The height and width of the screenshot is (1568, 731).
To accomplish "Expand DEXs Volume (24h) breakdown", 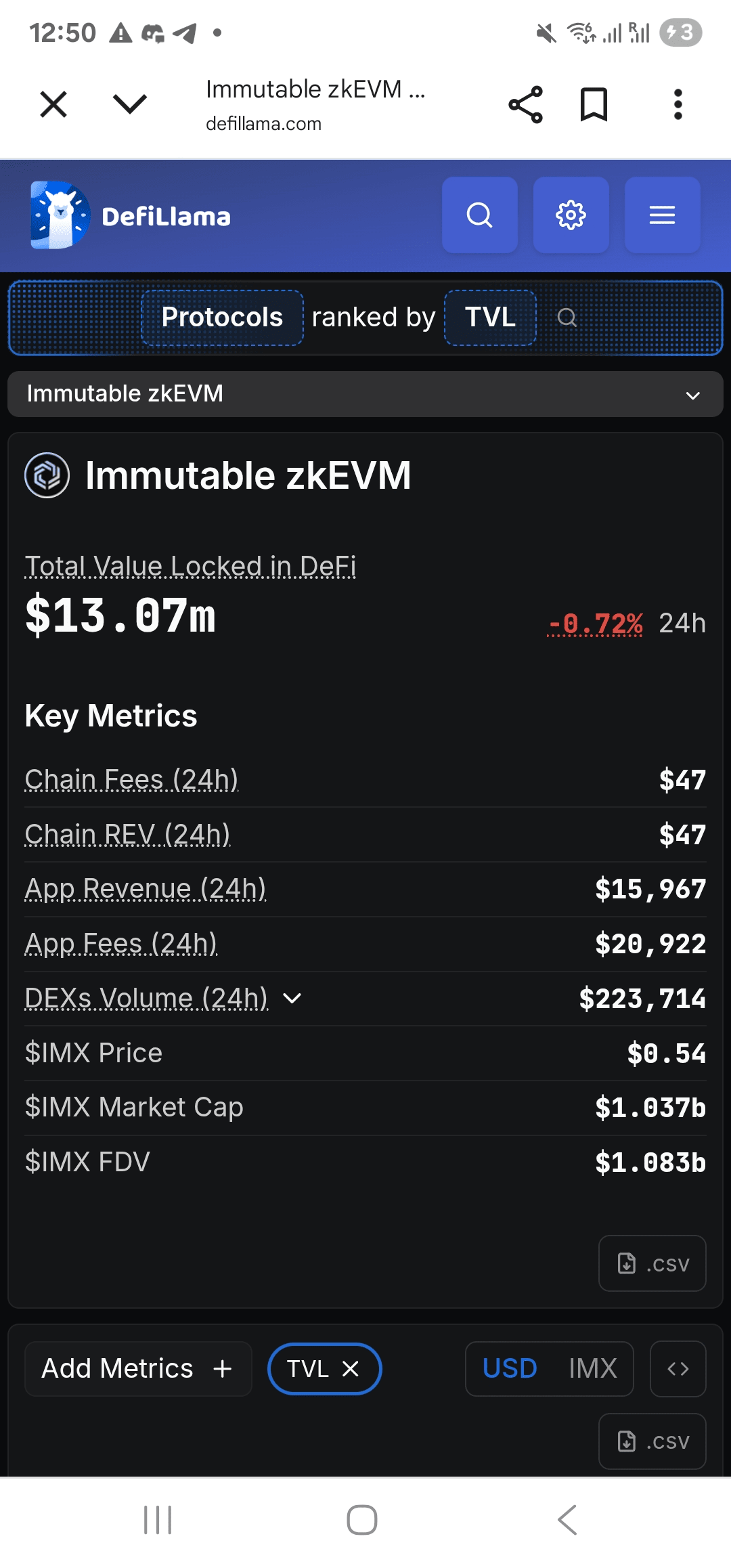I will point(292,998).
